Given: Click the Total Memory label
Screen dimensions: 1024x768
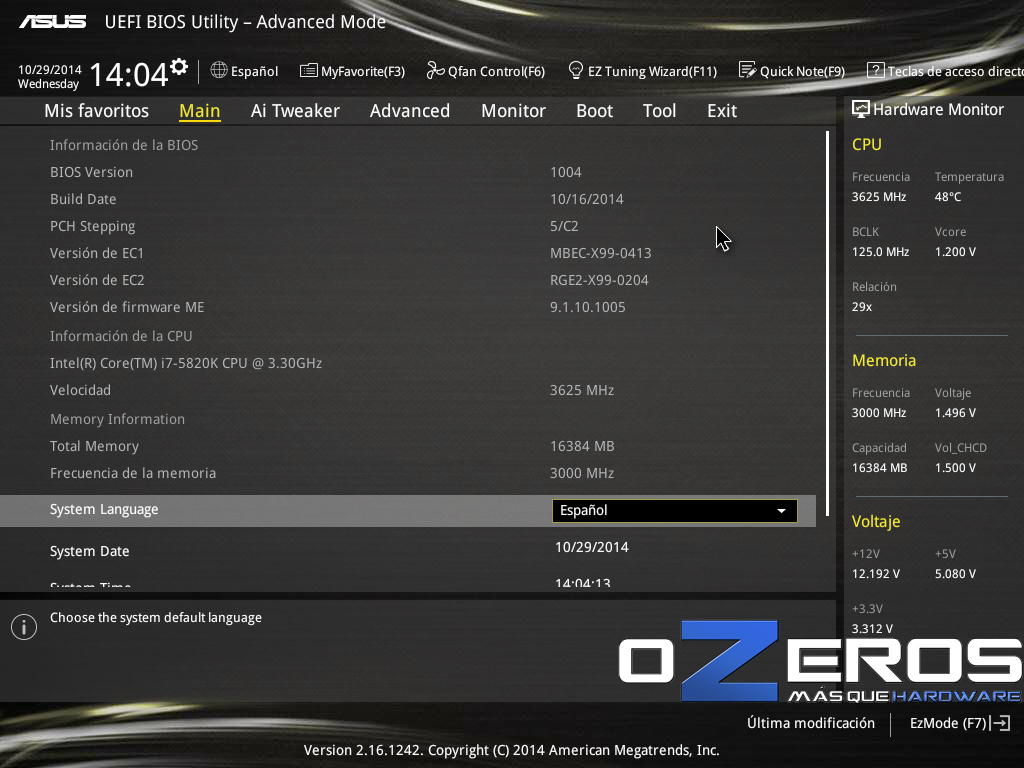Looking at the screenshot, I should tap(95, 447).
